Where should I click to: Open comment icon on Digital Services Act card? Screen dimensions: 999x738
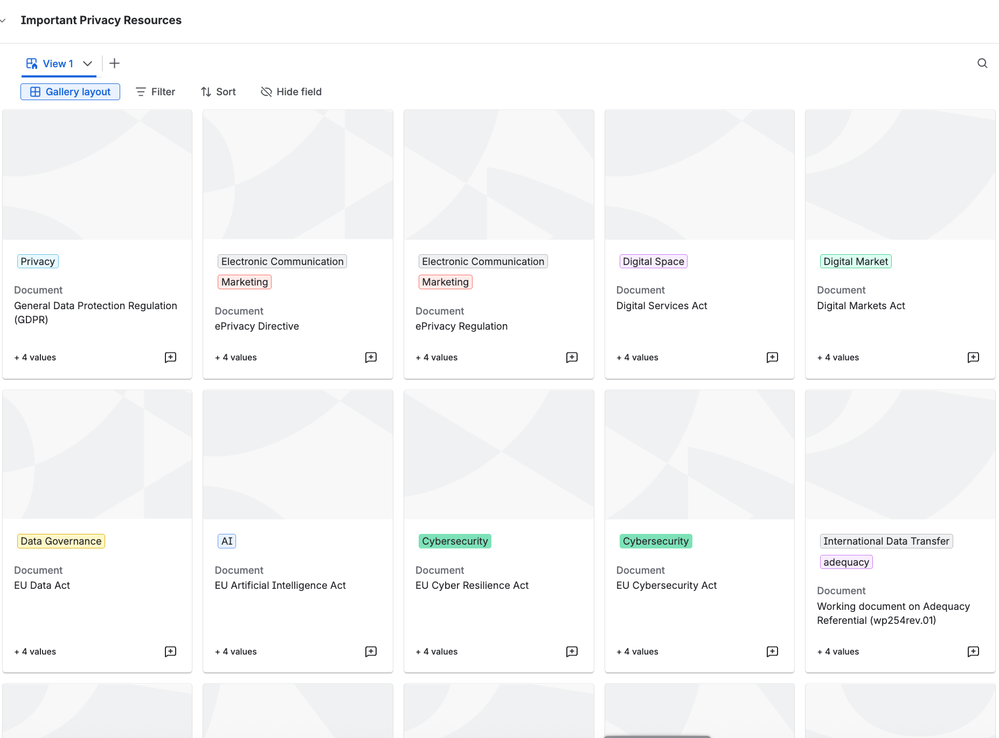coord(772,358)
